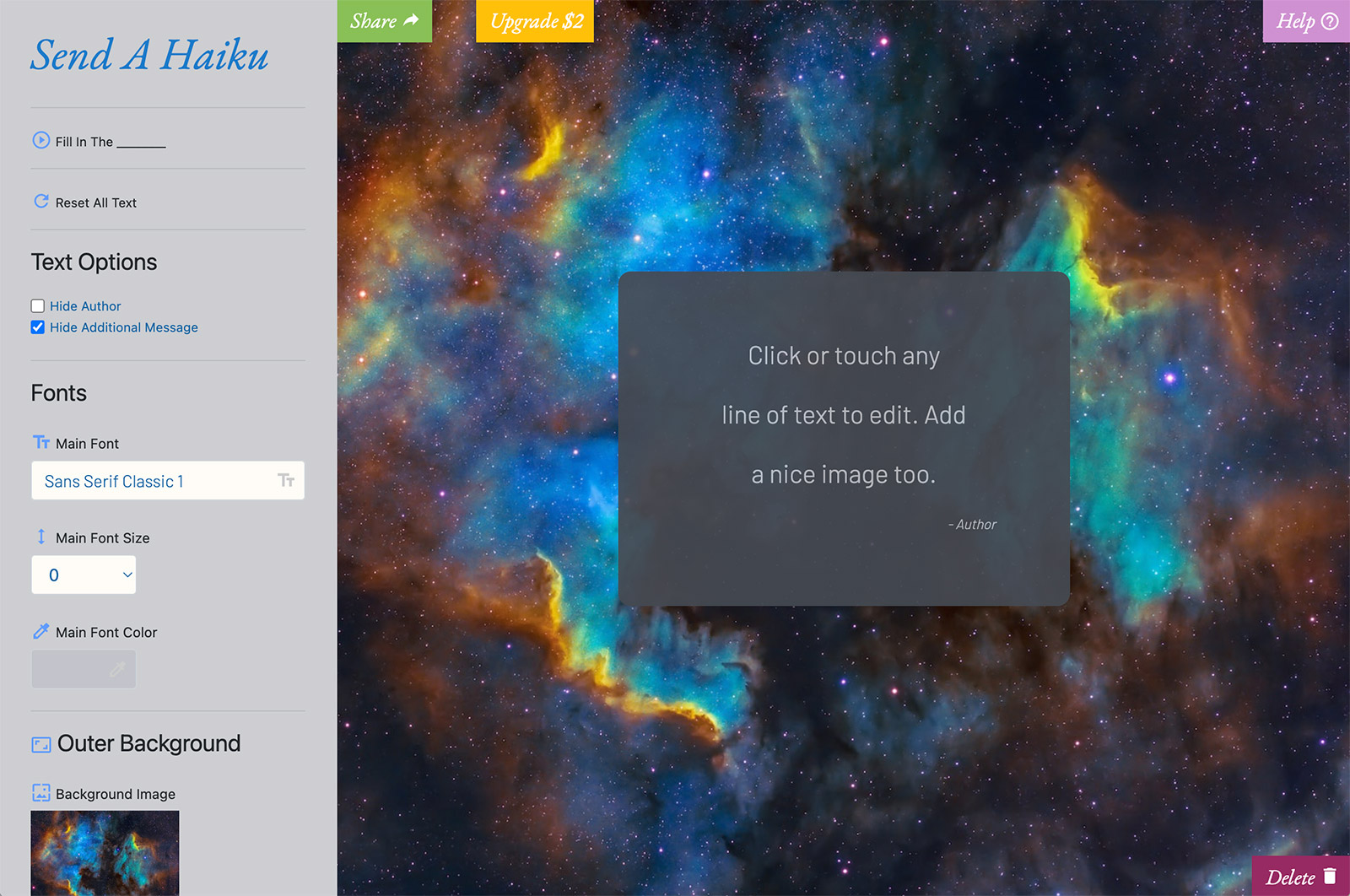Click the Reset All Text refresh icon

click(40, 202)
